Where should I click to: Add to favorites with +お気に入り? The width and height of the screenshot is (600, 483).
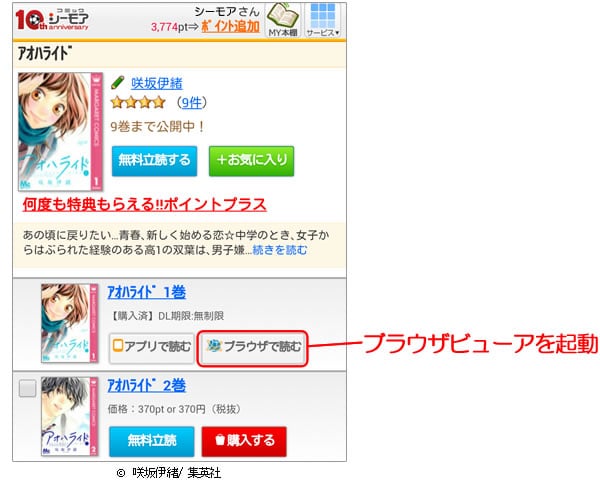pos(251,161)
